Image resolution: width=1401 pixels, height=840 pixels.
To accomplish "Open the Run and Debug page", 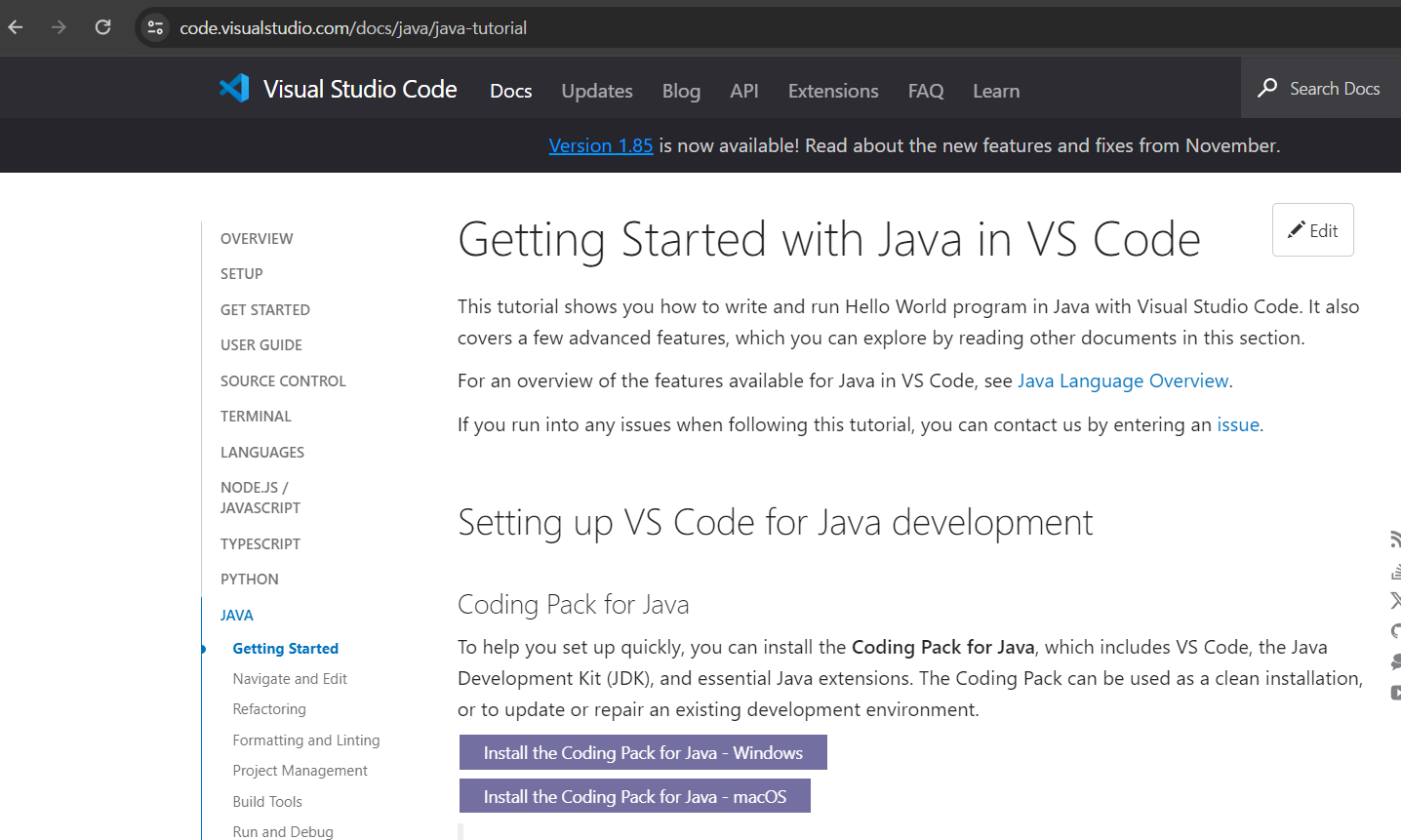I will (283, 832).
